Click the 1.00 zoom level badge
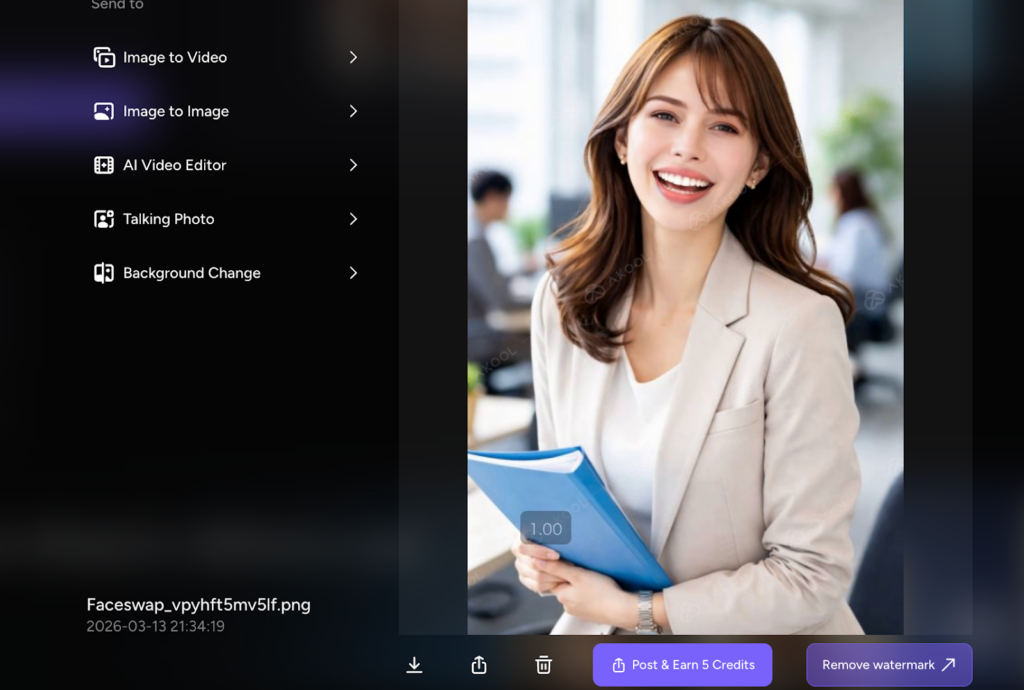The height and width of the screenshot is (690, 1024). click(546, 529)
